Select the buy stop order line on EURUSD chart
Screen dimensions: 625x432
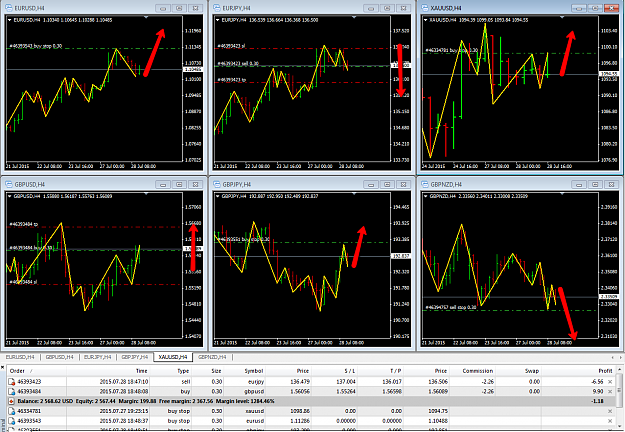coord(94,48)
